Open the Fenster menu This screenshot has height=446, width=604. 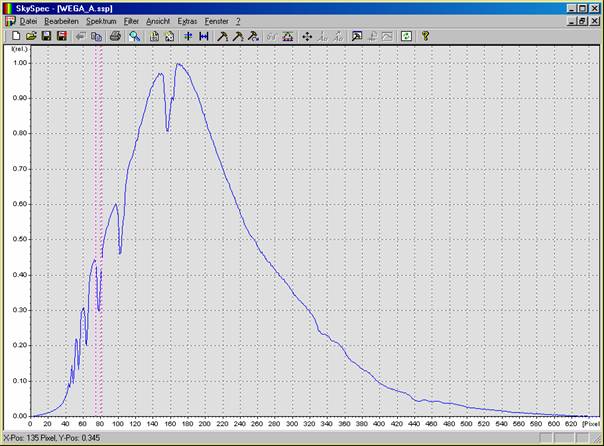[x=215, y=21]
